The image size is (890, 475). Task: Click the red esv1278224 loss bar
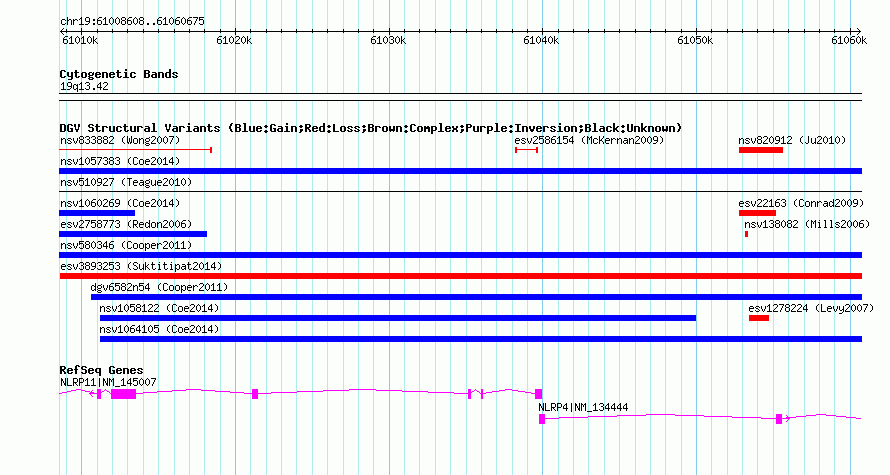(759, 318)
